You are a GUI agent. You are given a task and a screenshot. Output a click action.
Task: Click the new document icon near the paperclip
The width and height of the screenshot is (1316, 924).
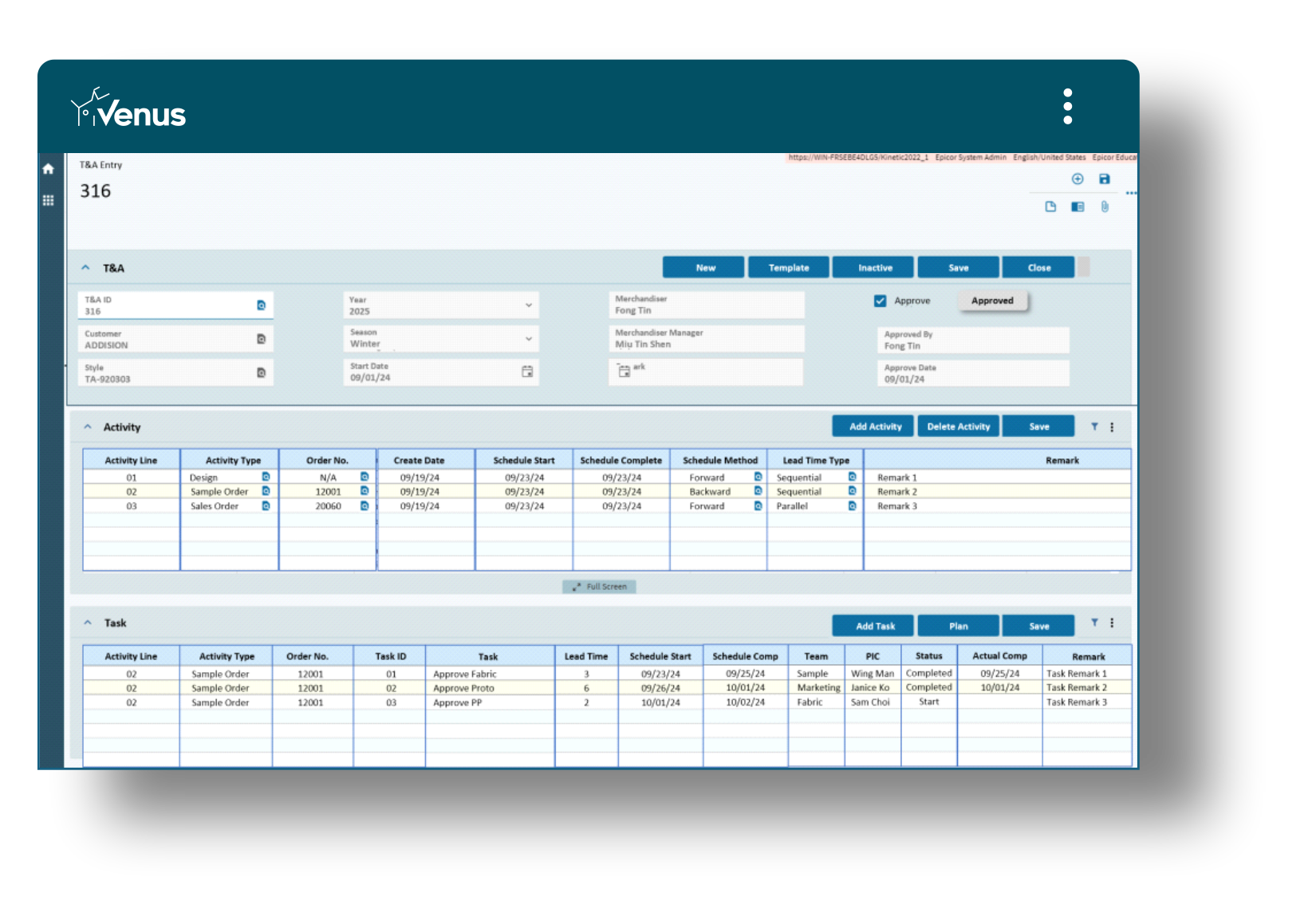[x=1050, y=207]
